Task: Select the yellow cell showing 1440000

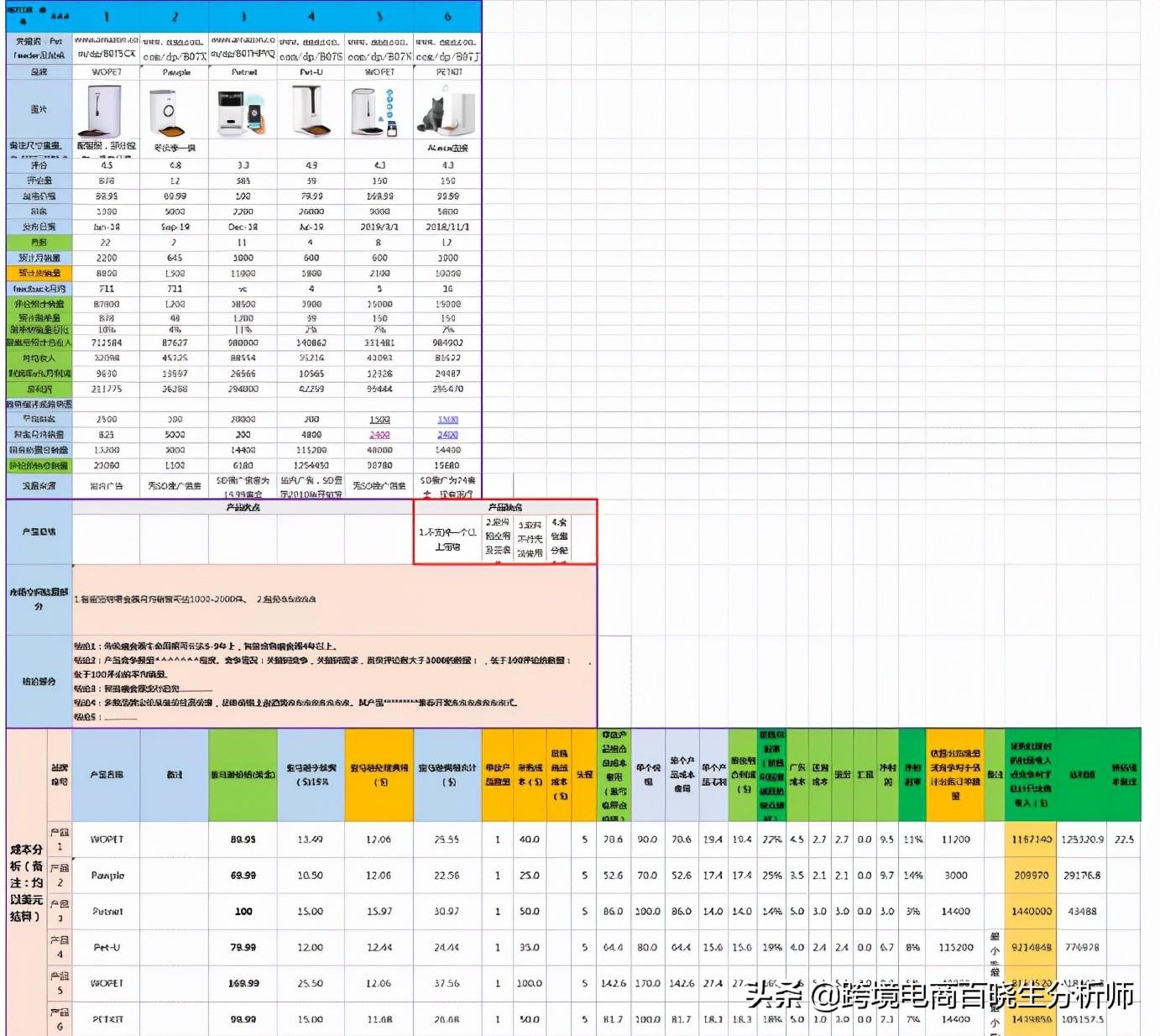Action: tap(1032, 912)
